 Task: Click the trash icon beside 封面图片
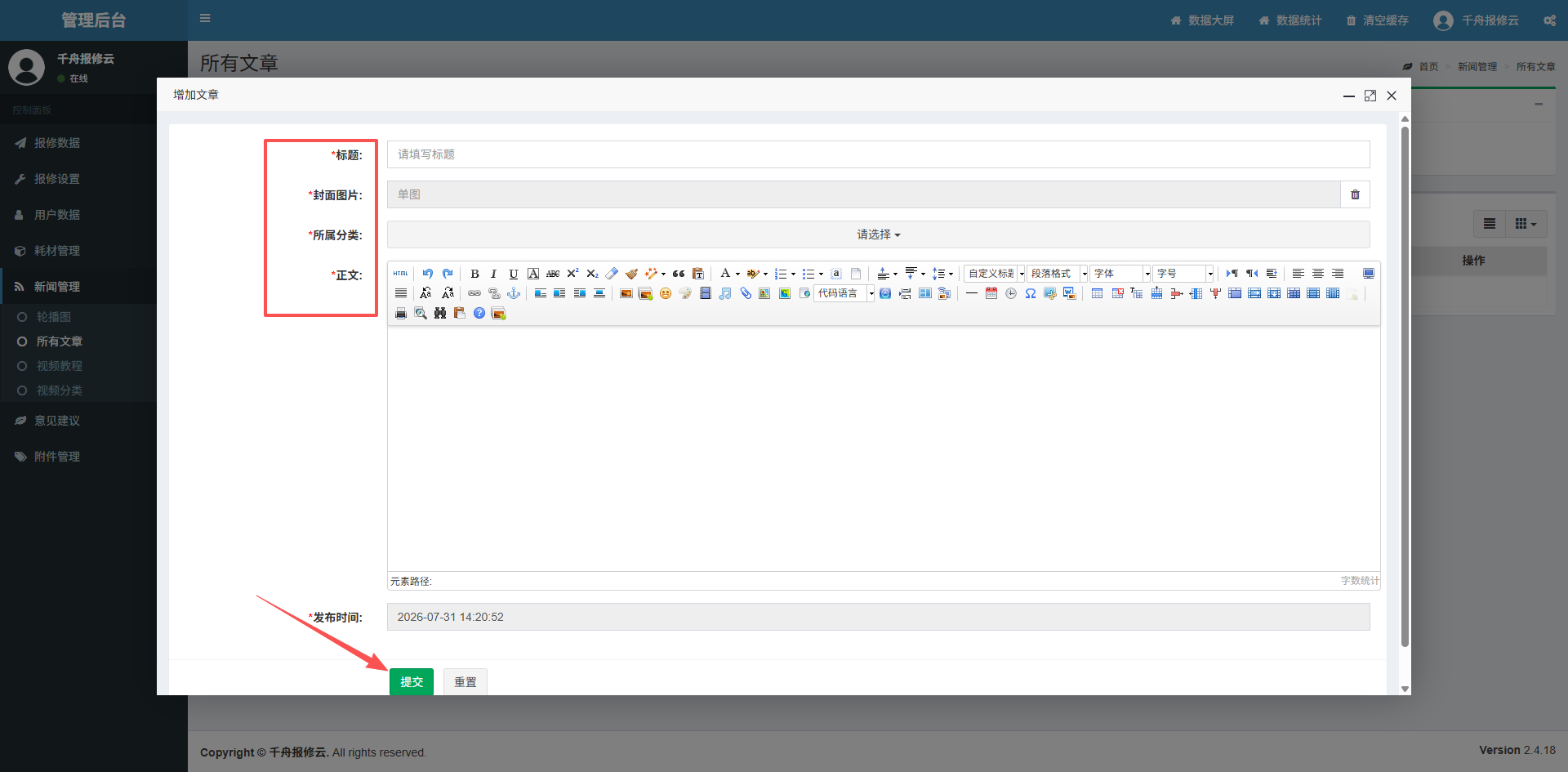tap(1355, 194)
